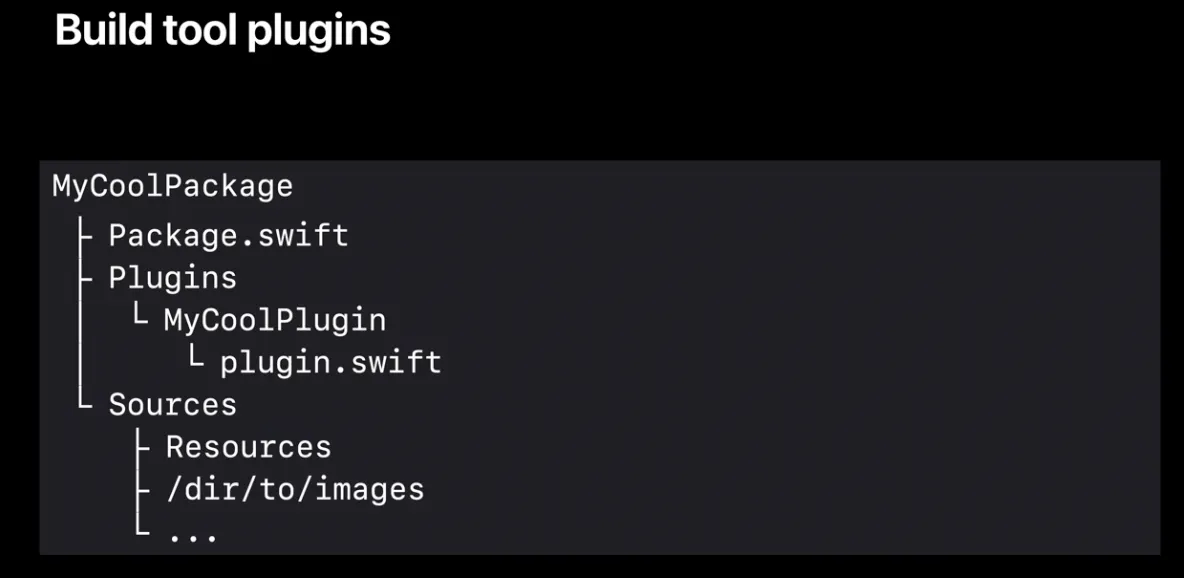Select the MyCoolPlugin folder
Screen dimensions: 1184x578
[274, 320]
